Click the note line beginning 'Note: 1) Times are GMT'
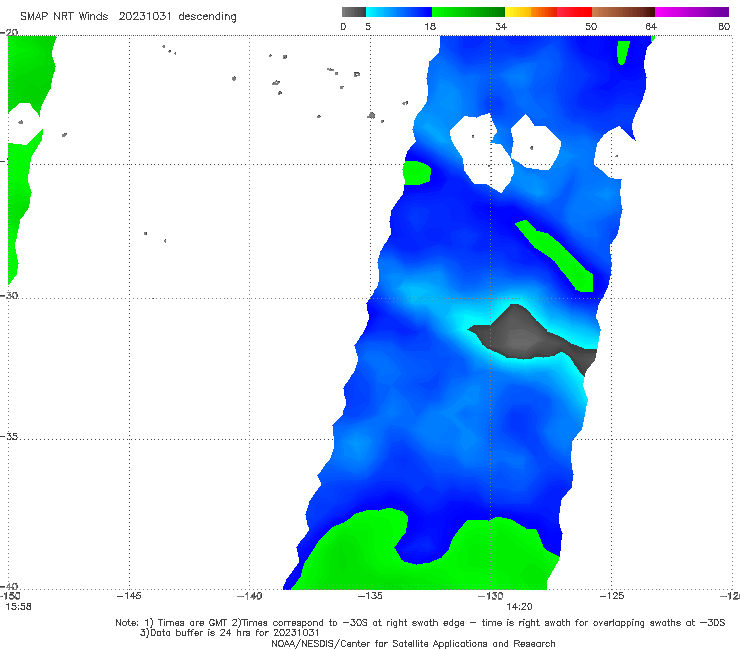Screen dimensions: 740x650 click(420, 623)
